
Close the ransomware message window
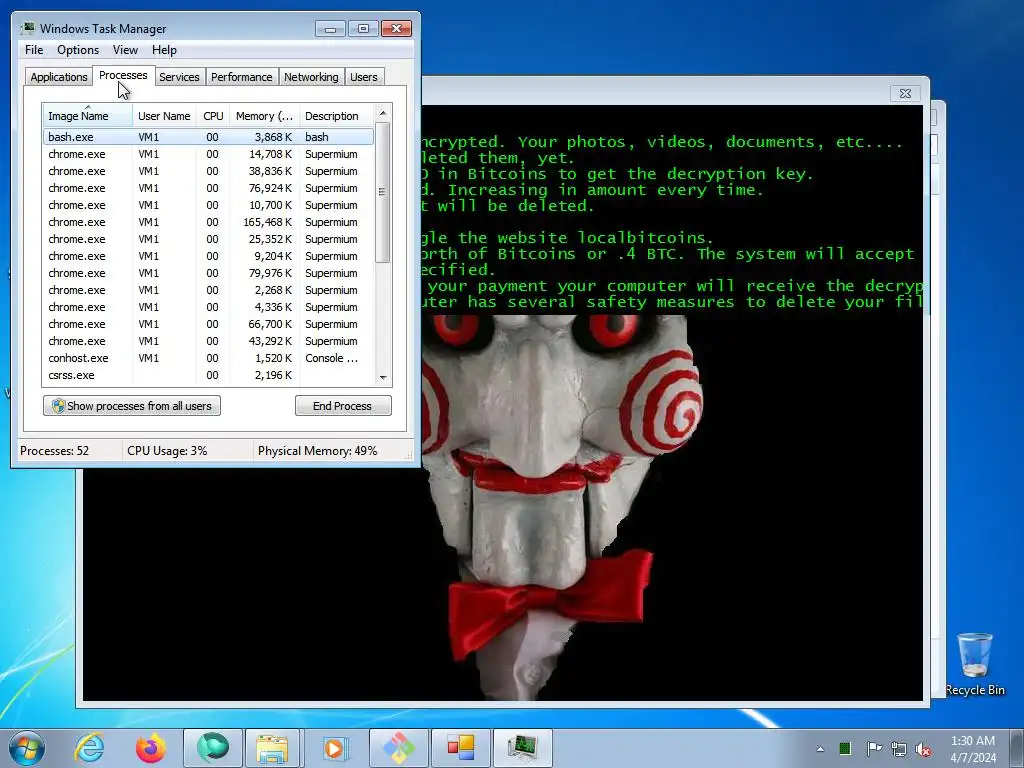coord(905,93)
